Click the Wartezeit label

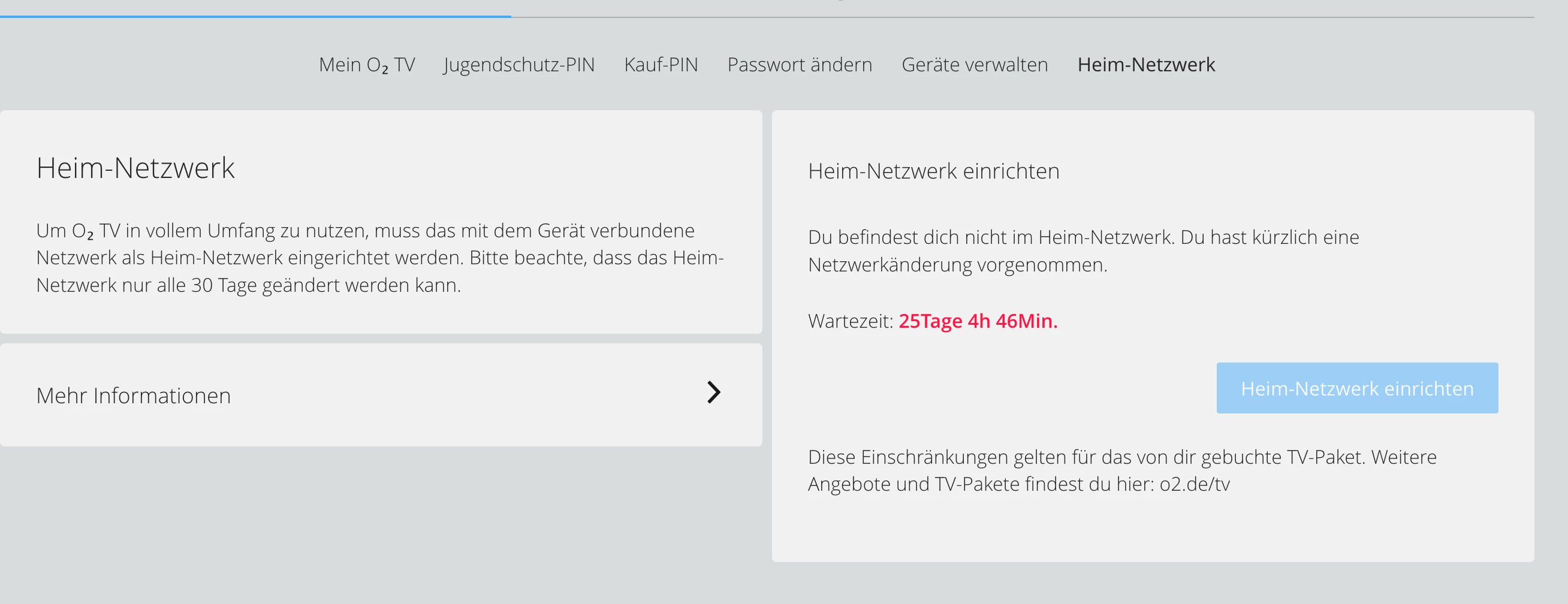click(851, 321)
